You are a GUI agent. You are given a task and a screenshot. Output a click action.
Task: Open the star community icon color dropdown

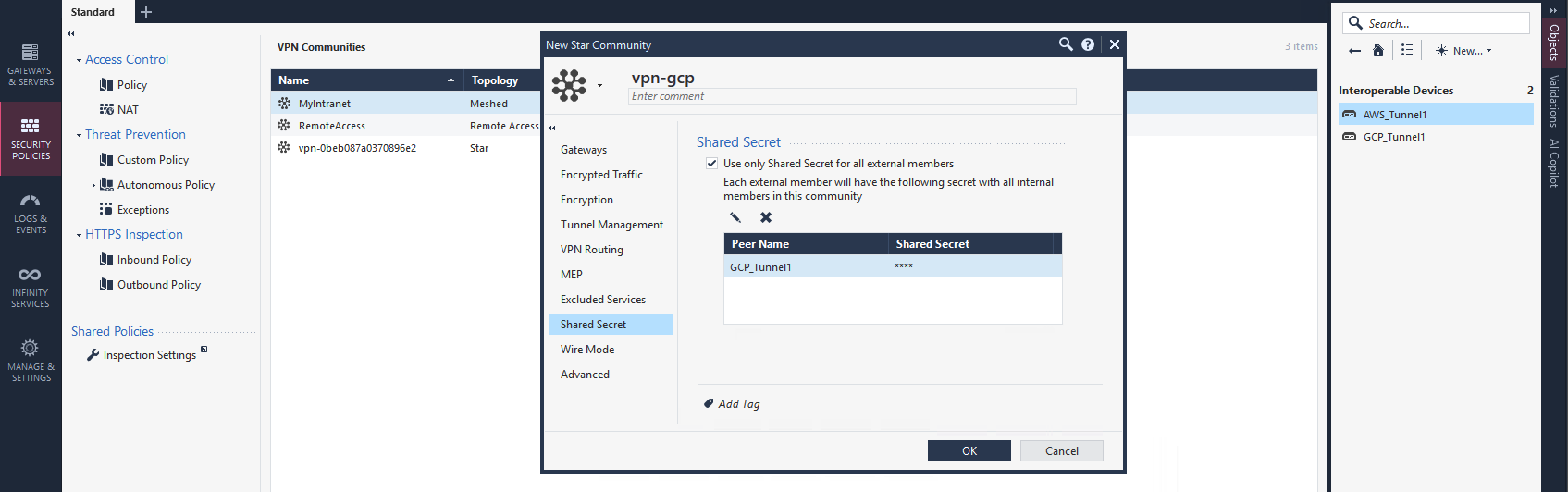599,86
